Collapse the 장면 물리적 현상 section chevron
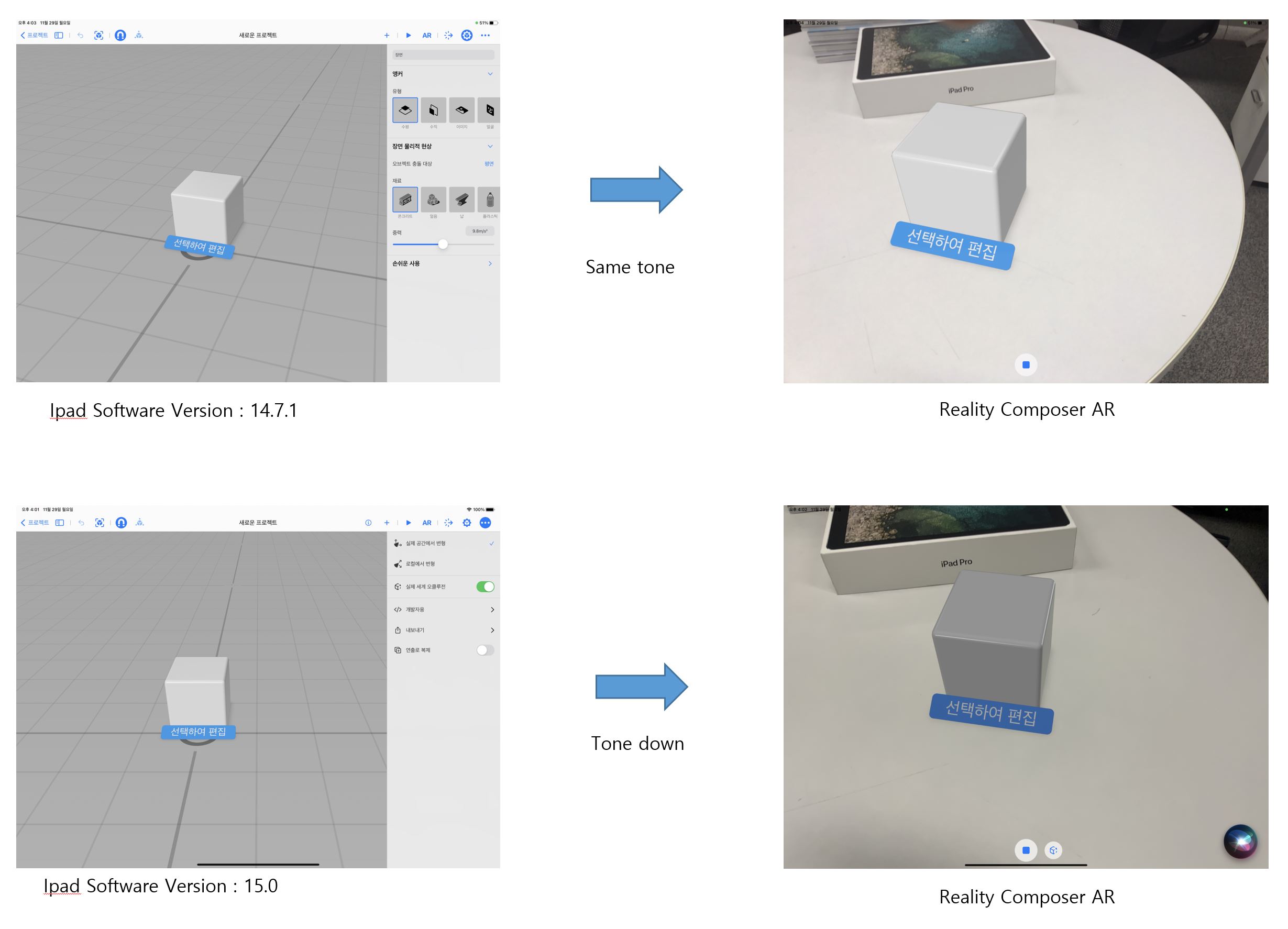 (490, 147)
